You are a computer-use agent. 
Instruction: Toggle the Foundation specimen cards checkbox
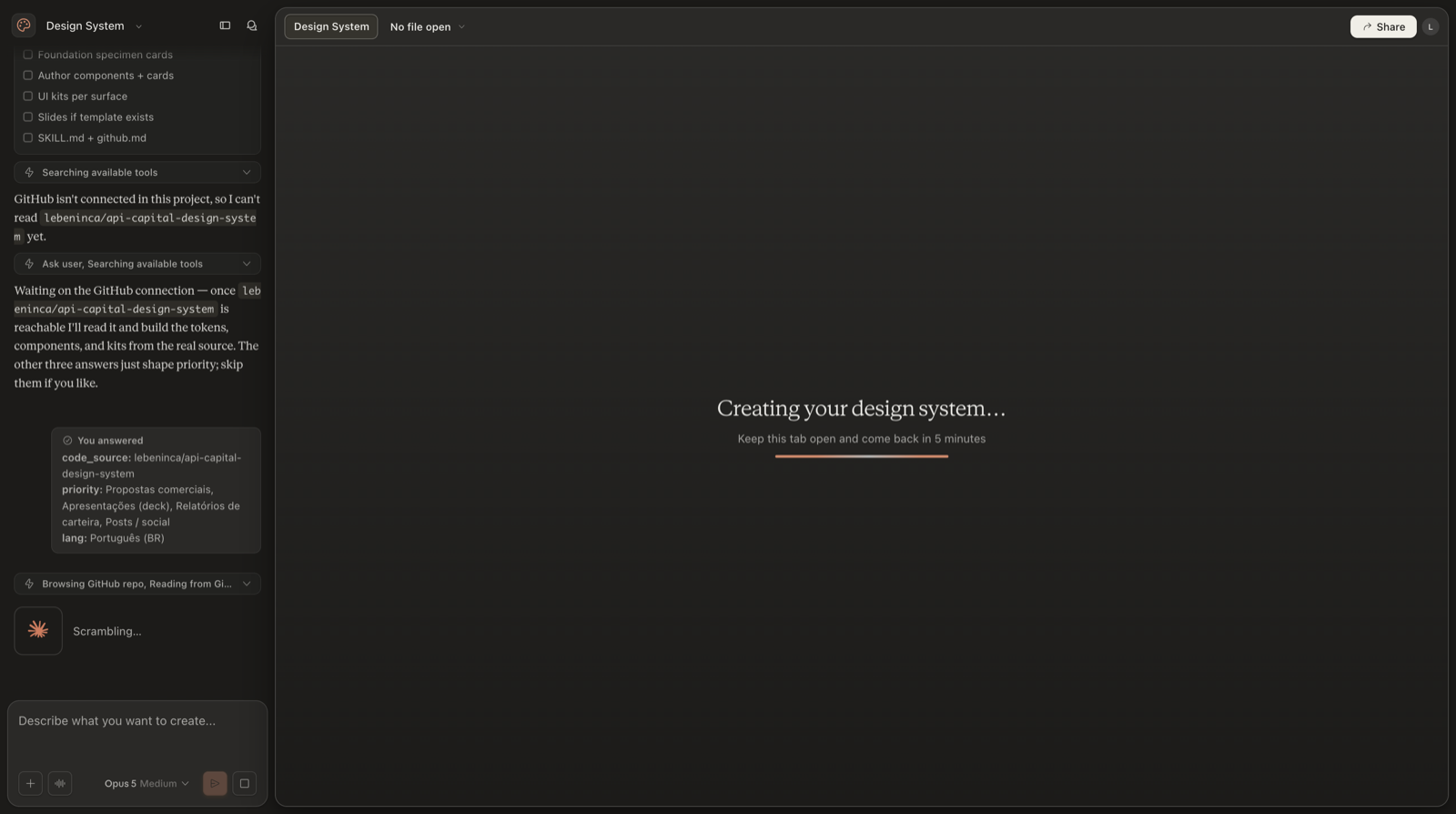pos(27,55)
